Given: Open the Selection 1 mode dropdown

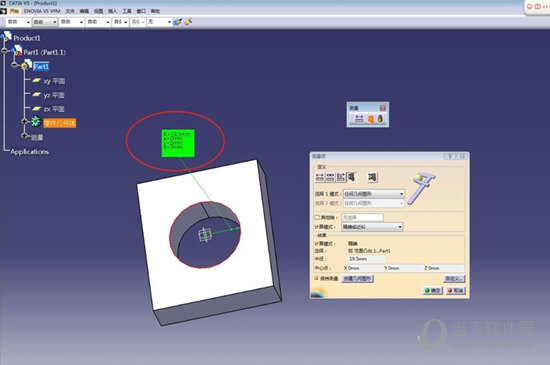Looking at the screenshot, I should pos(374,194).
